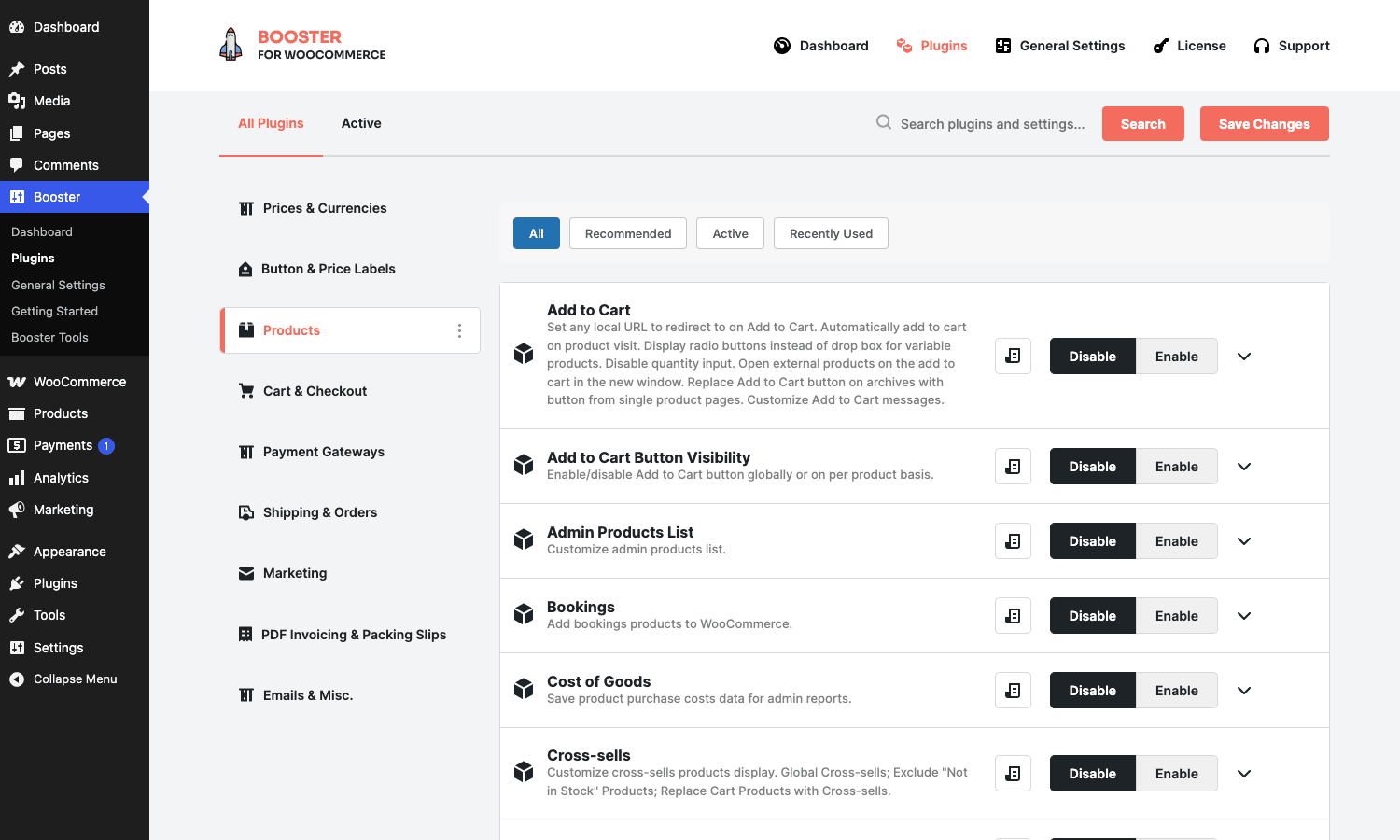Click the search magnifier icon
Screen dimensions: 1400x840
pyautogui.click(x=883, y=122)
